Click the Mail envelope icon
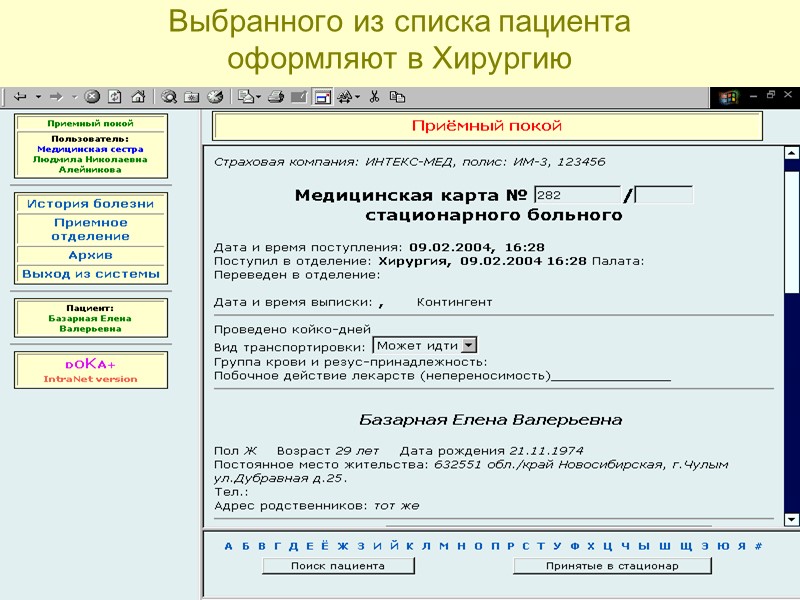 pyautogui.click(x=246, y=96)
